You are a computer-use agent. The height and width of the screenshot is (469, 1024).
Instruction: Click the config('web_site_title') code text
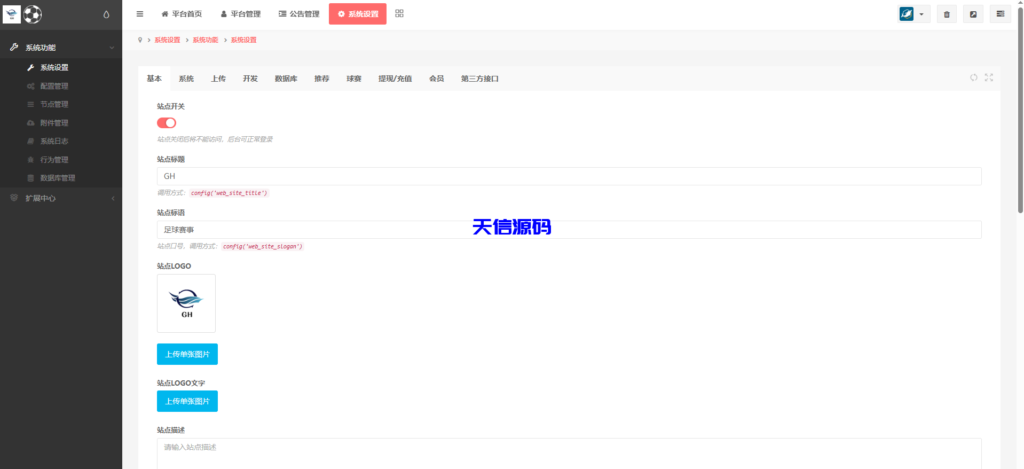coord(229,193)
